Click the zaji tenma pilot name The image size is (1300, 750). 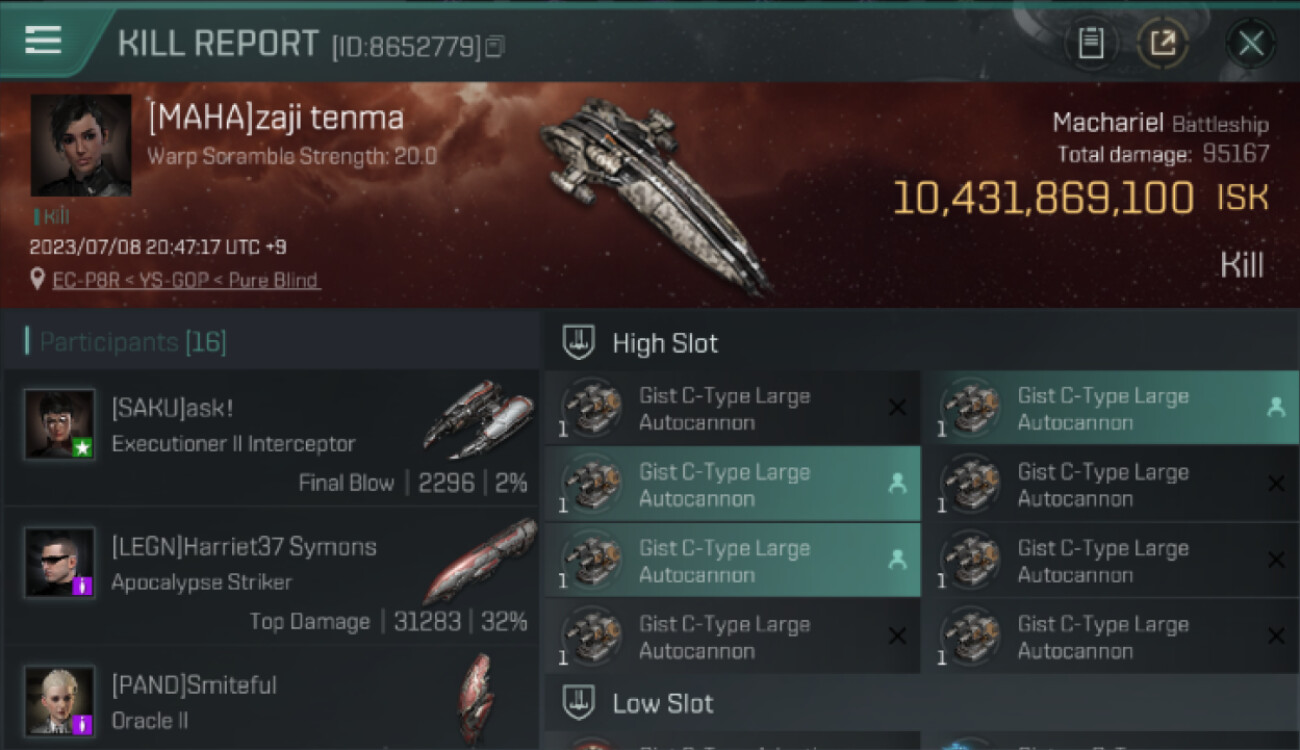(275, 118)
